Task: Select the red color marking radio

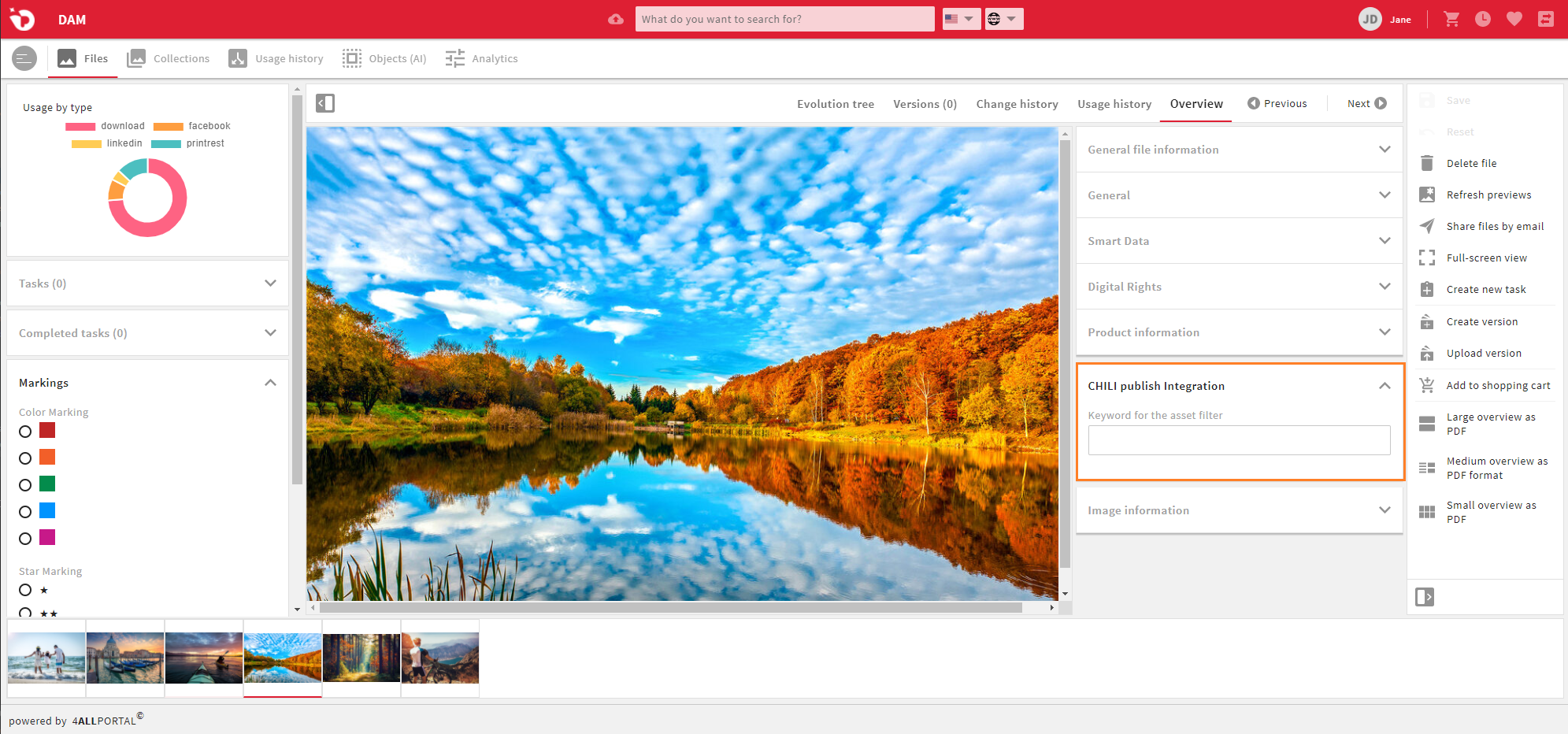Action: point(25,432)
